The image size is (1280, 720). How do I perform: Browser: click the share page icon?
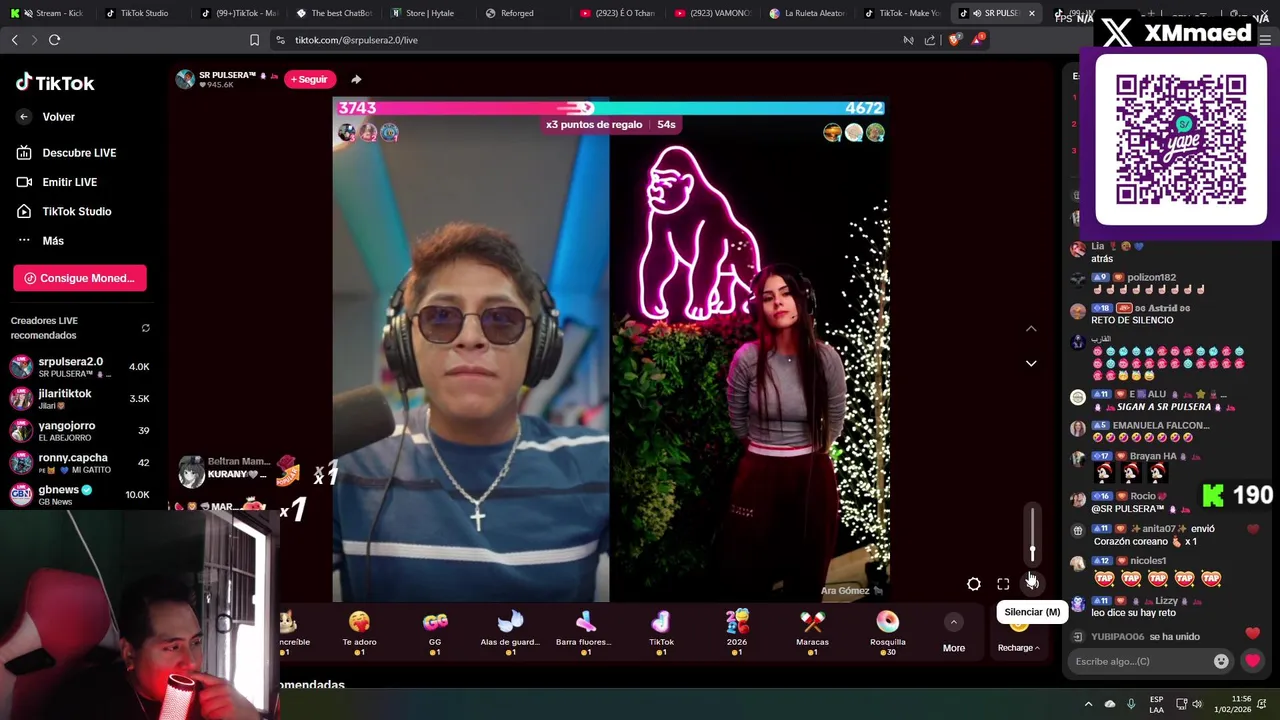(930, 40)
